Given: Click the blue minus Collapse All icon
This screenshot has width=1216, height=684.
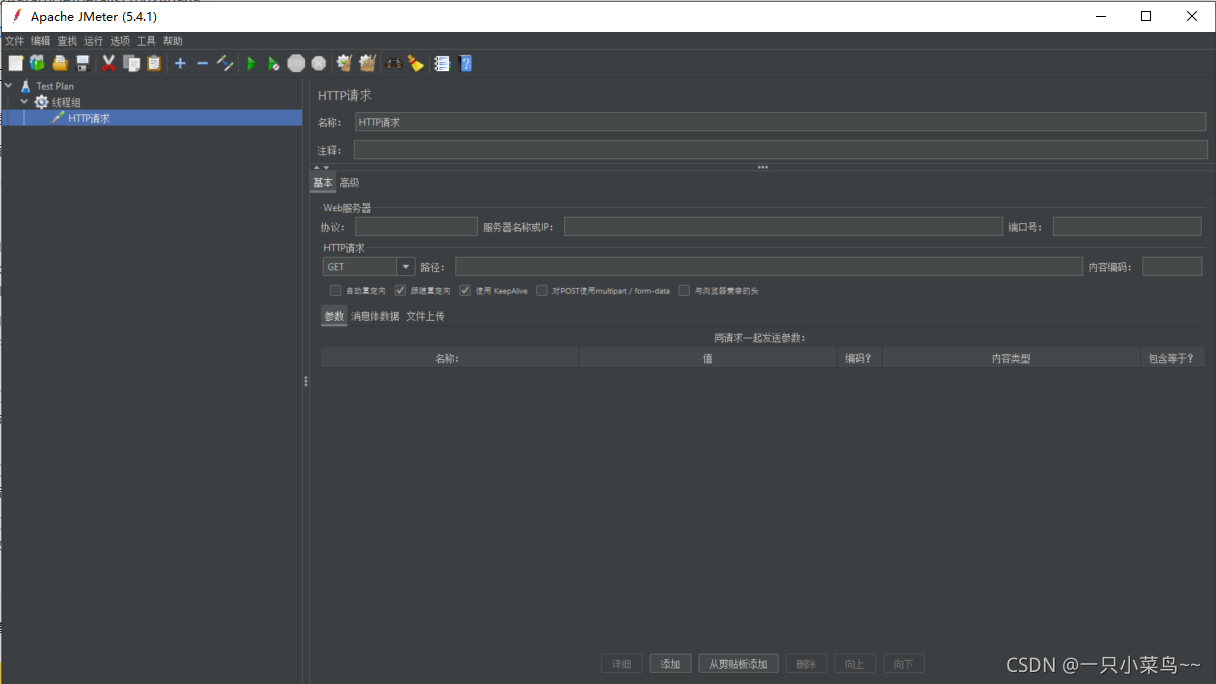Looking at the screenshot, I should coord(202,63).
